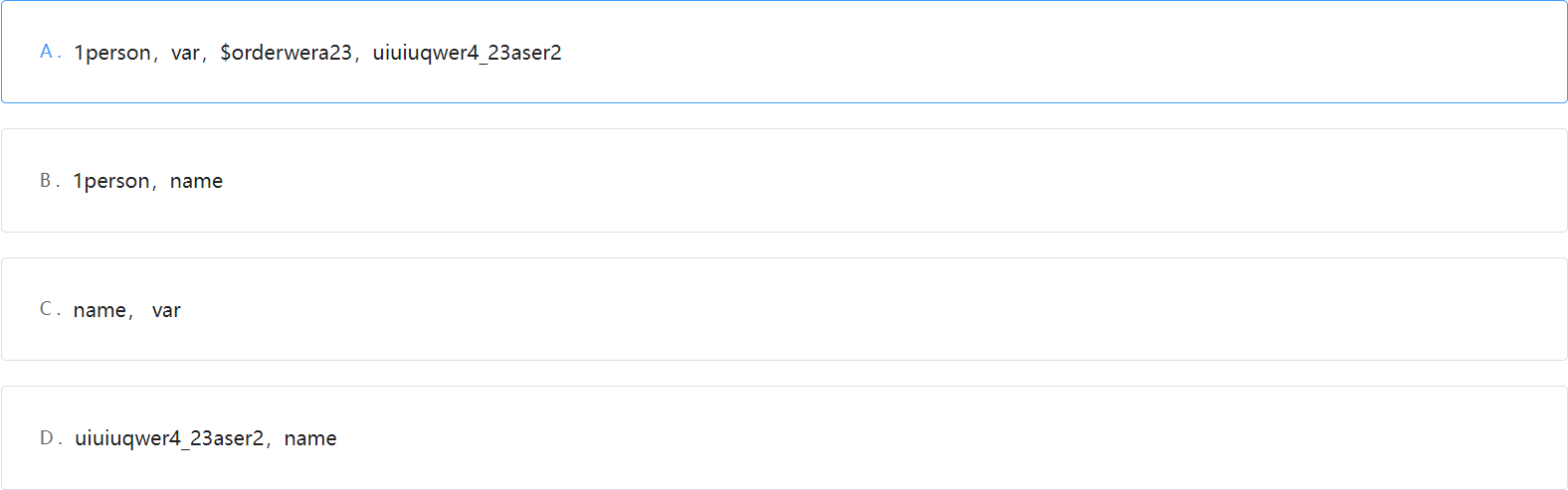
Task: Click 'uiuiuqwer4_23aser2' text in option A
Action: pyautogui.click(x=467, y=53)
